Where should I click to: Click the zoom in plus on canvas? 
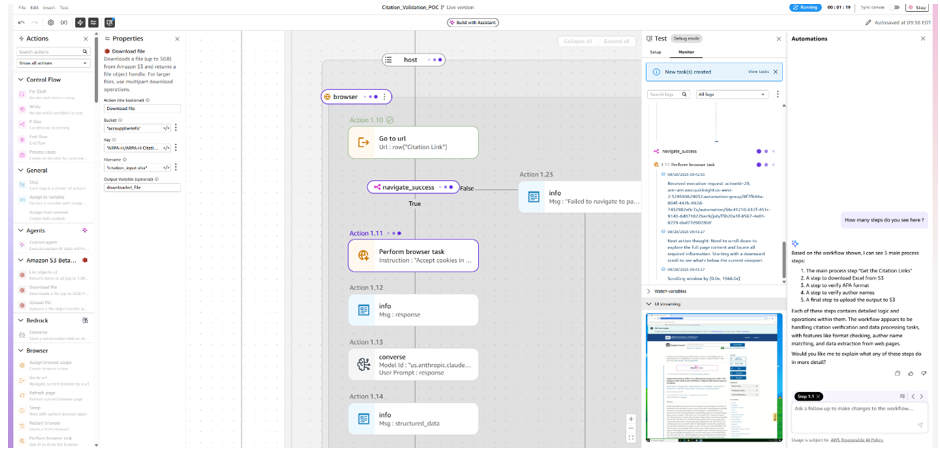coord(631,419)
